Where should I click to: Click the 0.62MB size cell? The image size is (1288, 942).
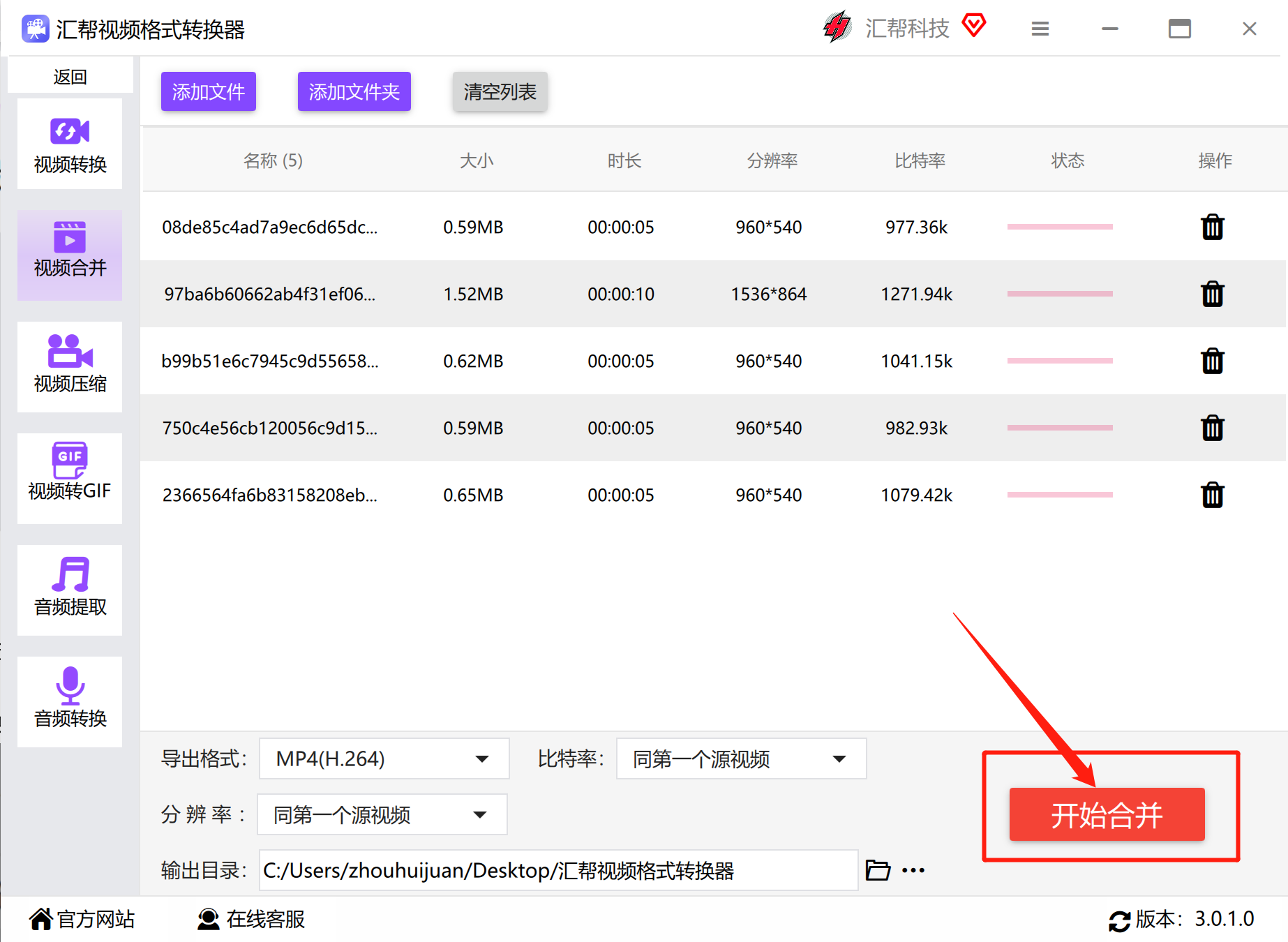[x=473, y=361]
